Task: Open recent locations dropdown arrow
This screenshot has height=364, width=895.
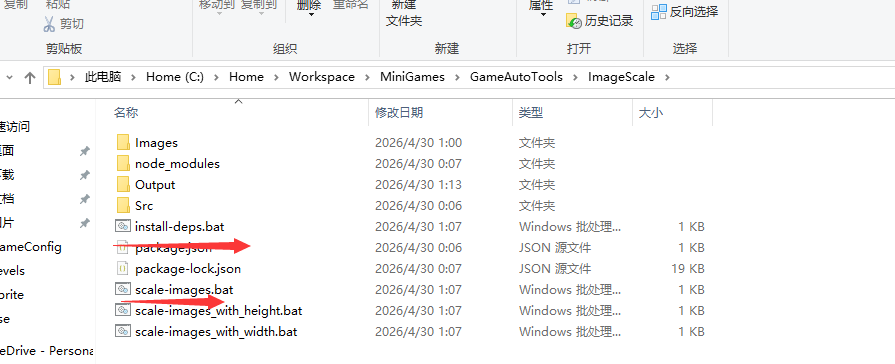Action: (9, 78)
